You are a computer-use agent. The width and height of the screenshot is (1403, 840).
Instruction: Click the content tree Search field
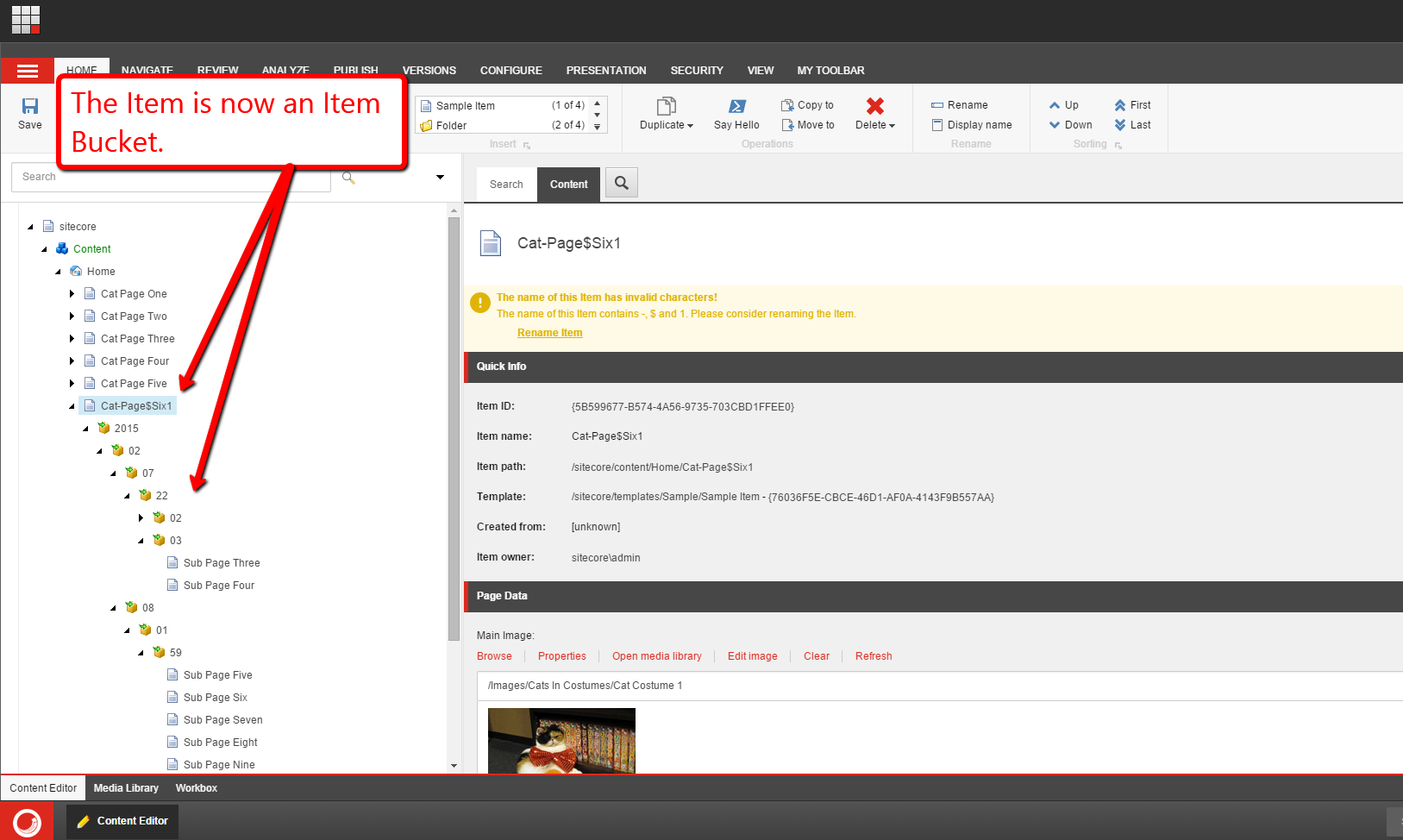tap(171, 177)
